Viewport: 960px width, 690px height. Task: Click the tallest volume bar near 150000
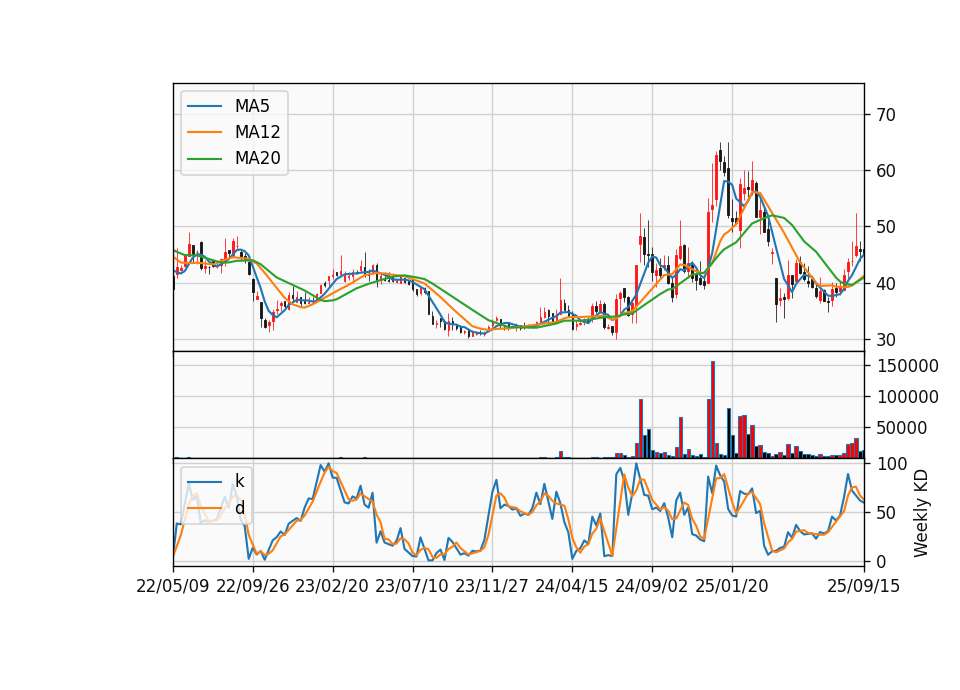[x=713, y=410]
